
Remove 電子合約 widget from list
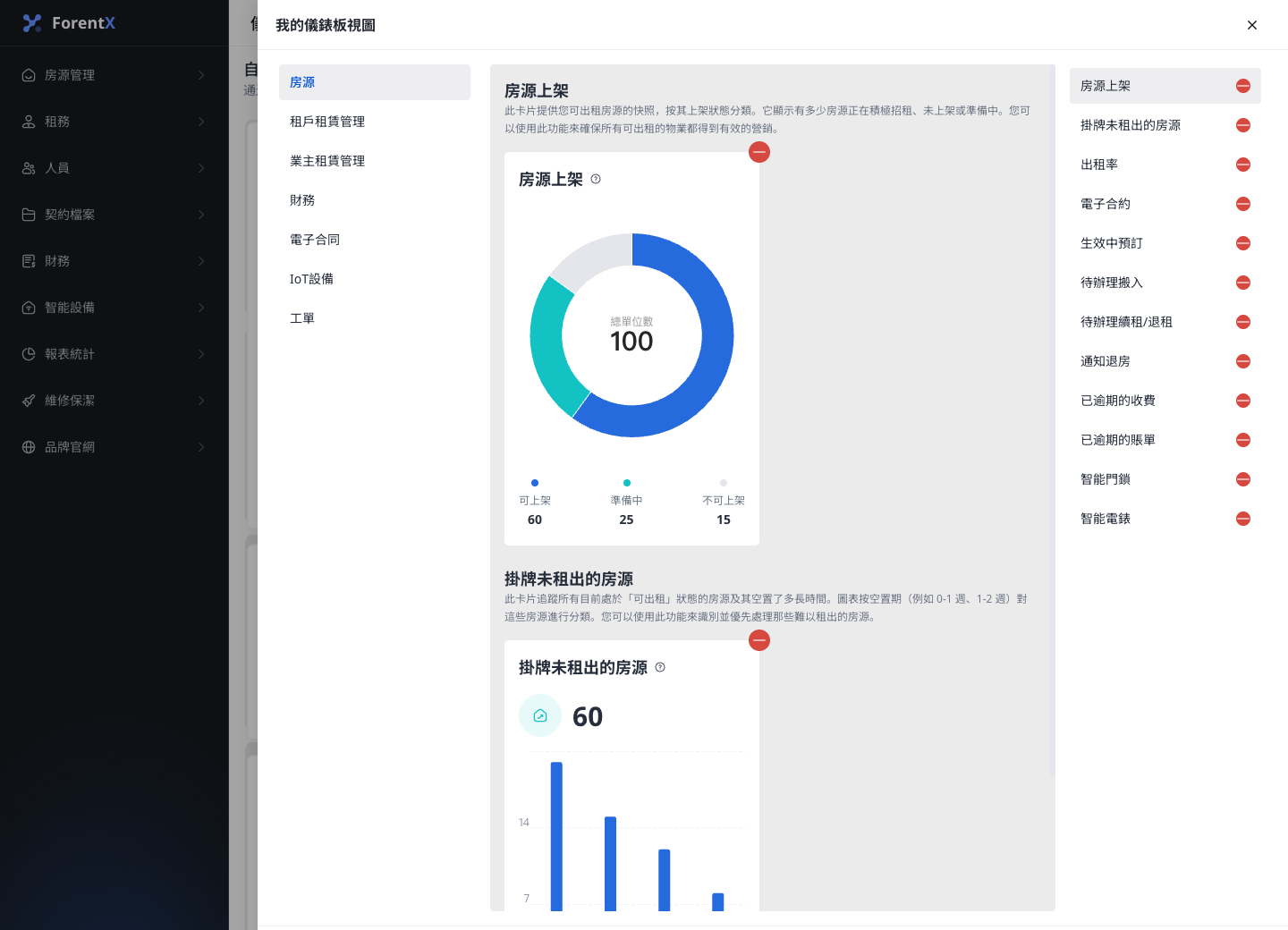tap(1243, 204)
